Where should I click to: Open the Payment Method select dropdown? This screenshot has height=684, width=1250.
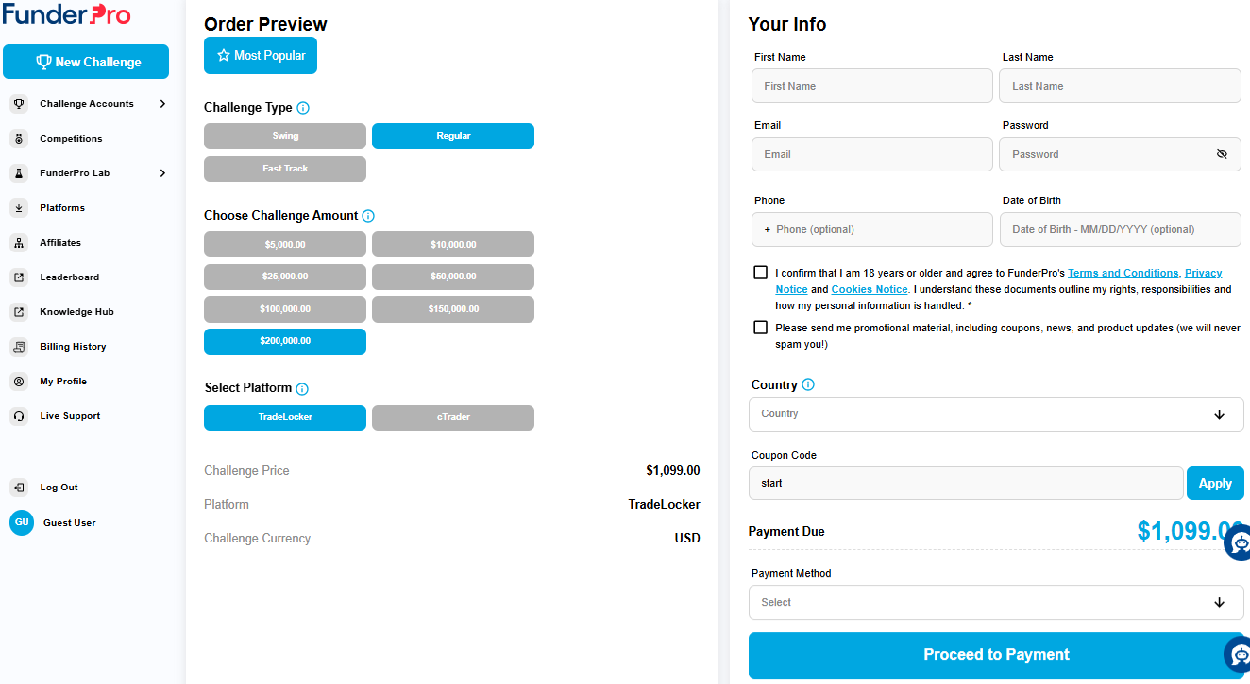point(996,602)
